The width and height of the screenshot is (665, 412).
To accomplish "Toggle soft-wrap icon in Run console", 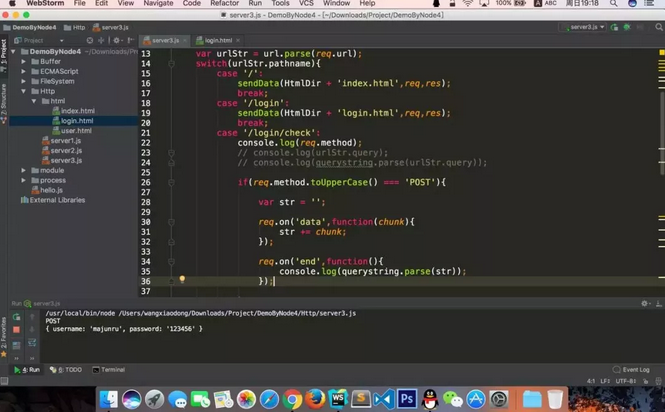I will (x=32, y=342).
